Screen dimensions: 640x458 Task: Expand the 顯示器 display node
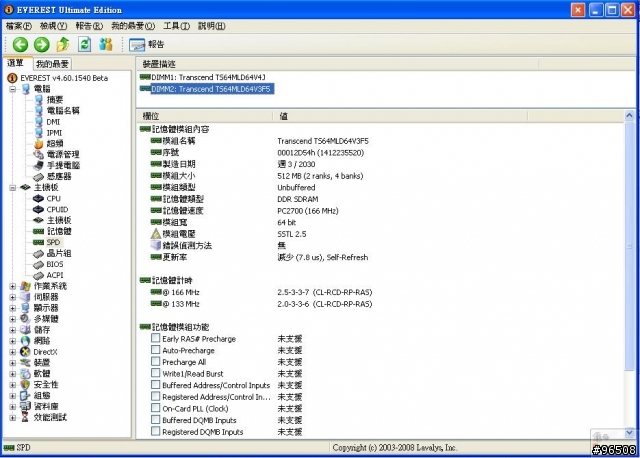[13, 308]
